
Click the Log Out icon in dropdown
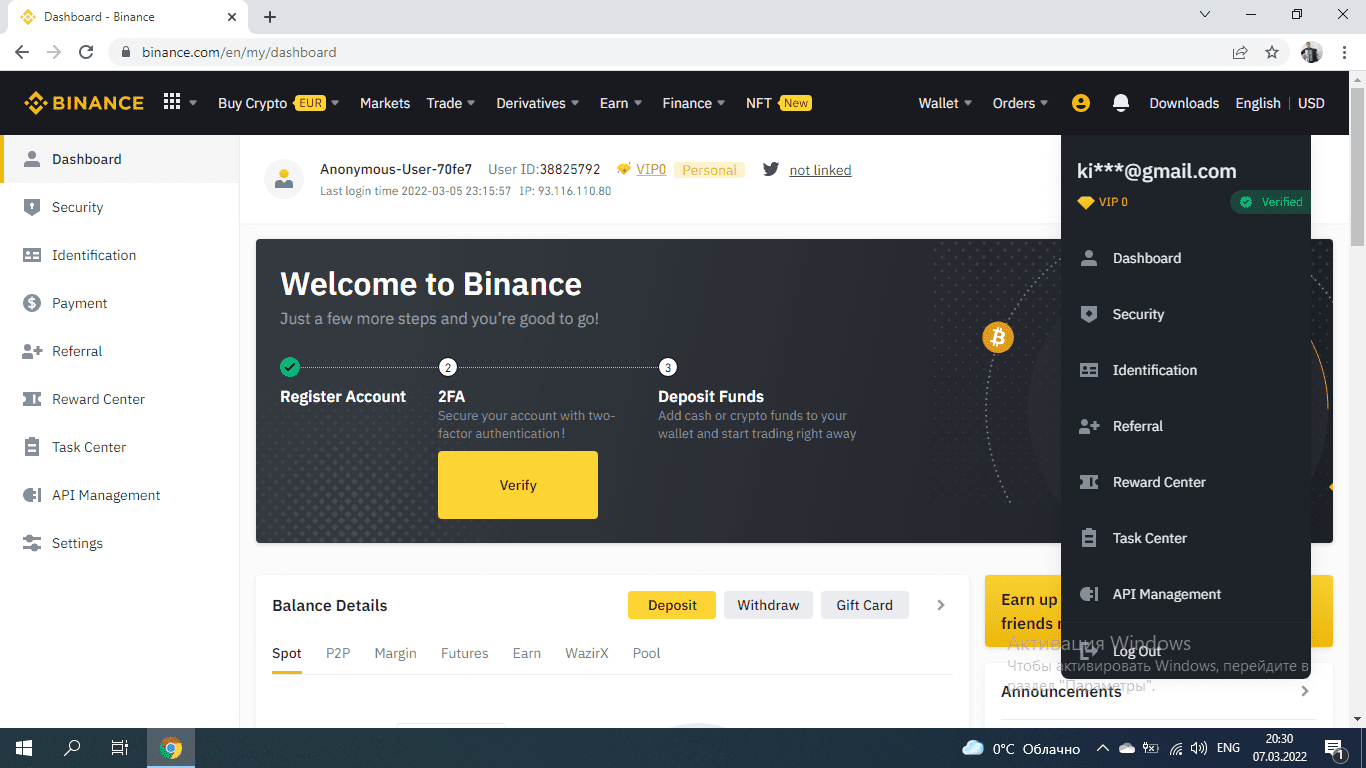point(1090,651)
